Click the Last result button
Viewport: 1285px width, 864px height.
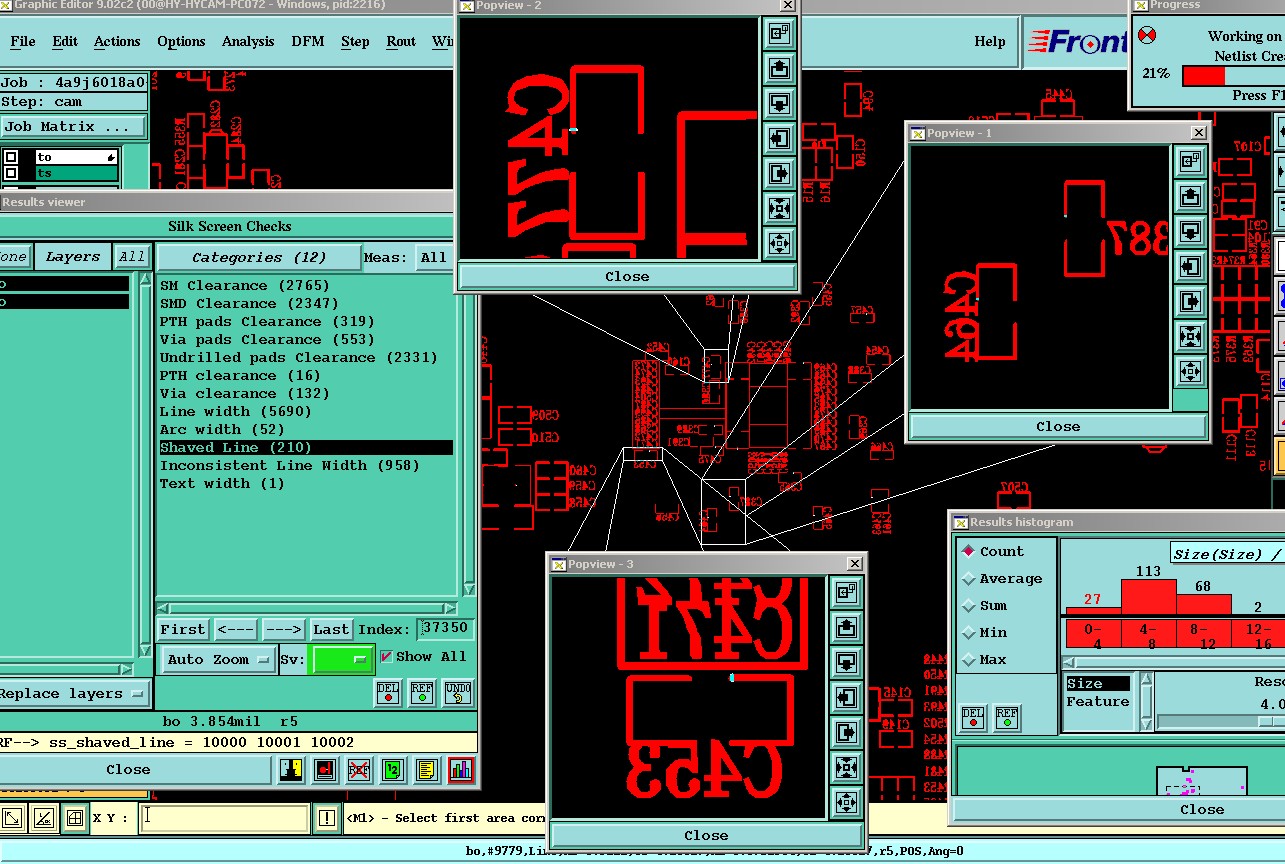click(x=331, y=629)
